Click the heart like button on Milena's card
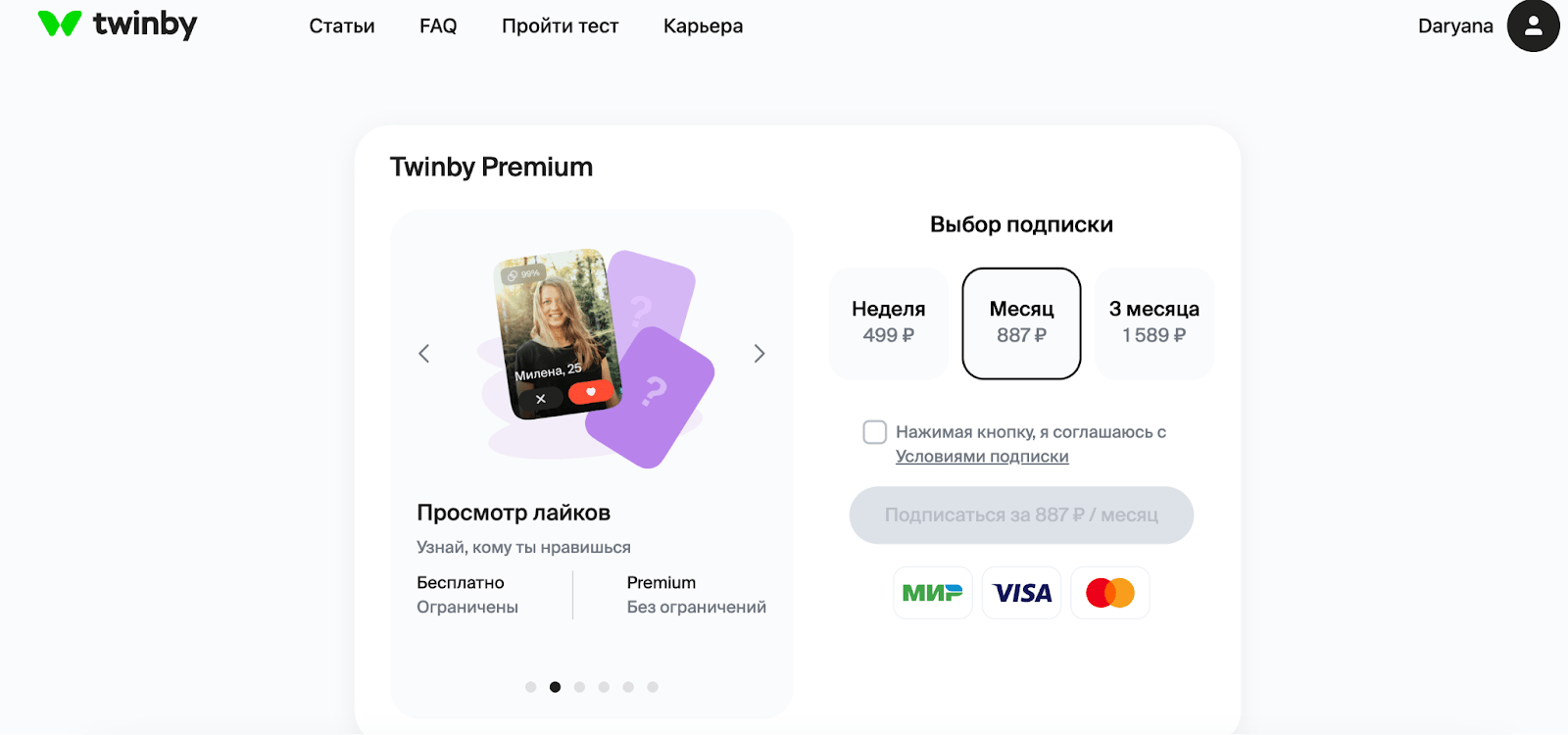 (591, 392)
